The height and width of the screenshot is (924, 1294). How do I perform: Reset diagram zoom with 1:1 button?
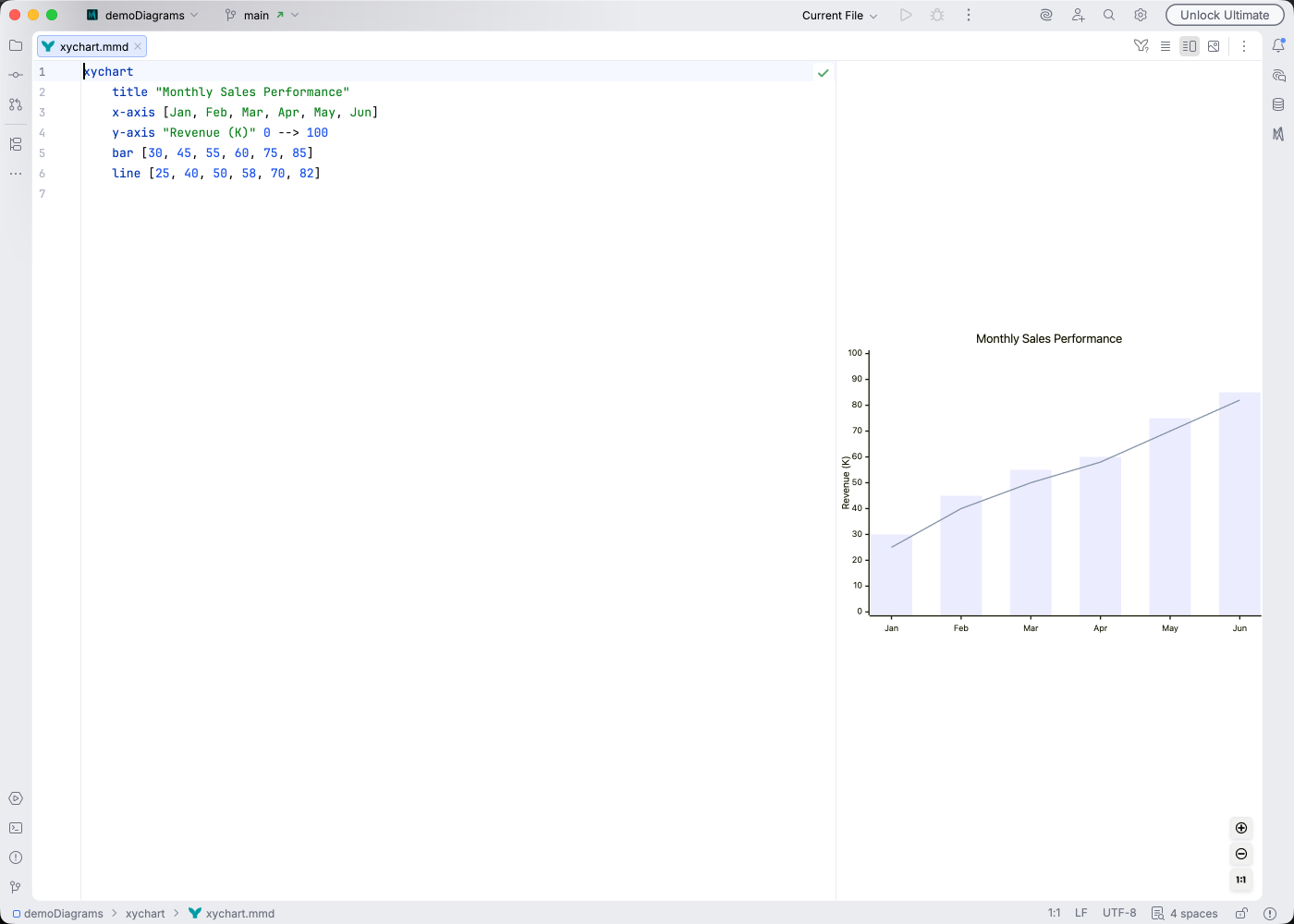click(1240, 880)
